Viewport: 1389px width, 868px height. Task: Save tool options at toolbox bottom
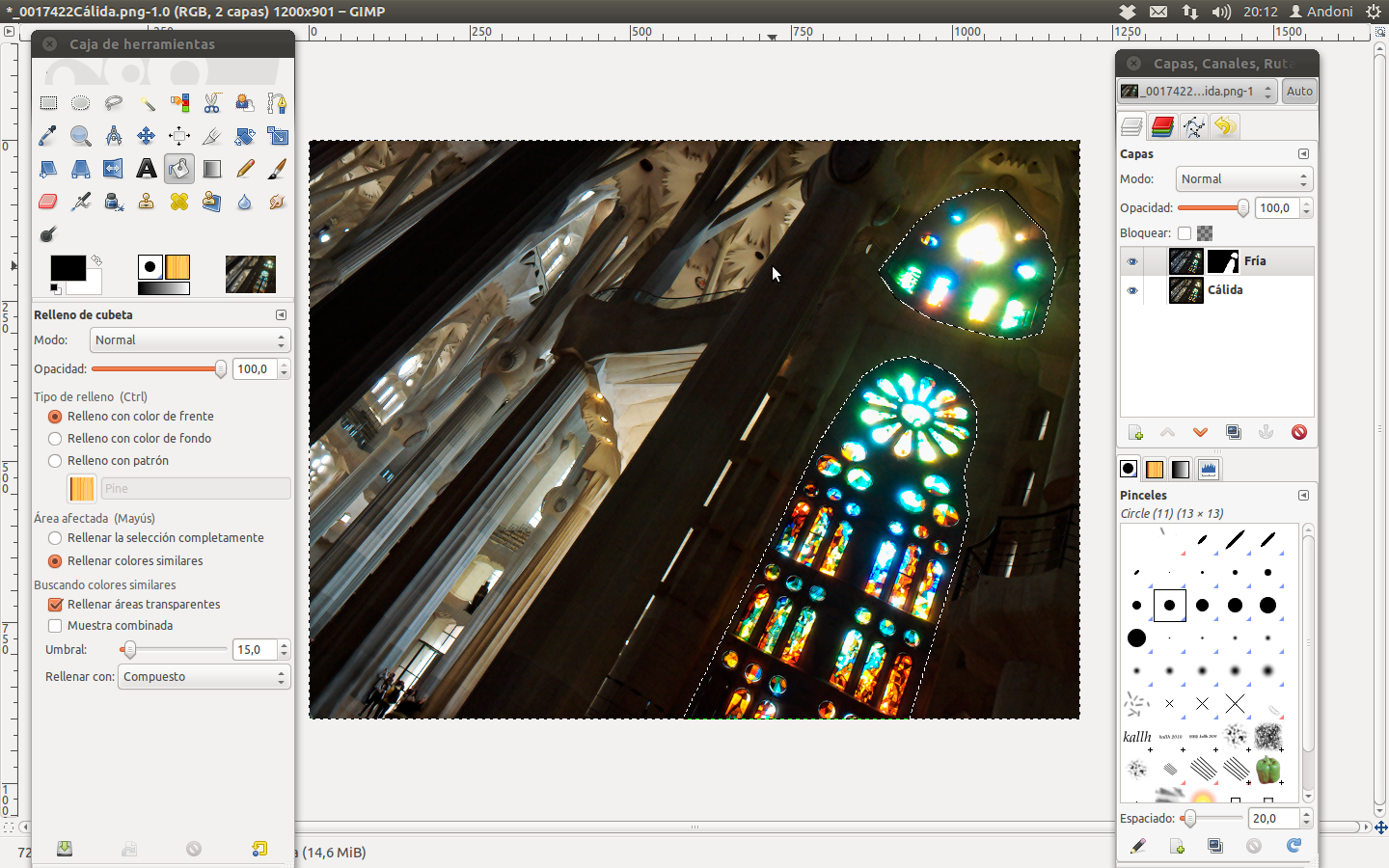click(65, 849)
